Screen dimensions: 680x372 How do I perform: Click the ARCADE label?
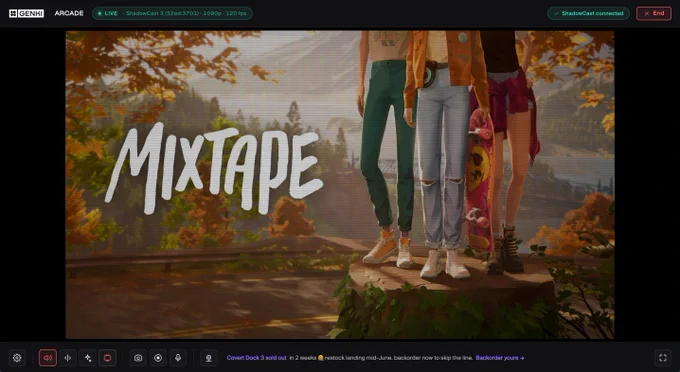69,13
